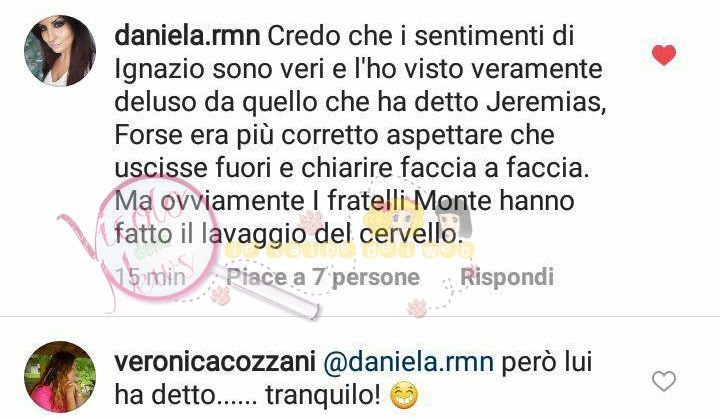Open the @daniela.rmn blue mention
Viewport: 720px width, 419px height.
[409, 362]
